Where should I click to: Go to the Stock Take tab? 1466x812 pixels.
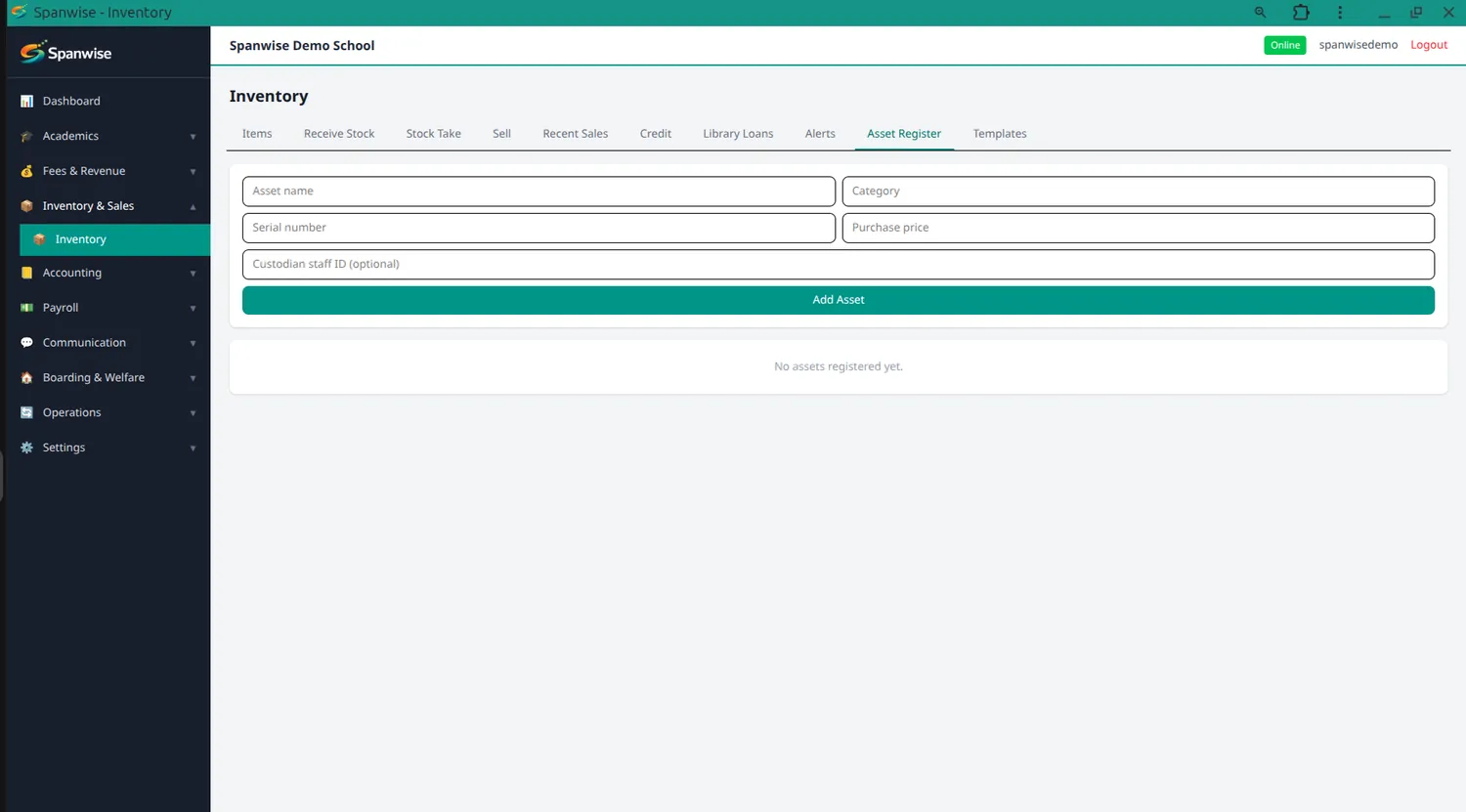tap(434, 134)
